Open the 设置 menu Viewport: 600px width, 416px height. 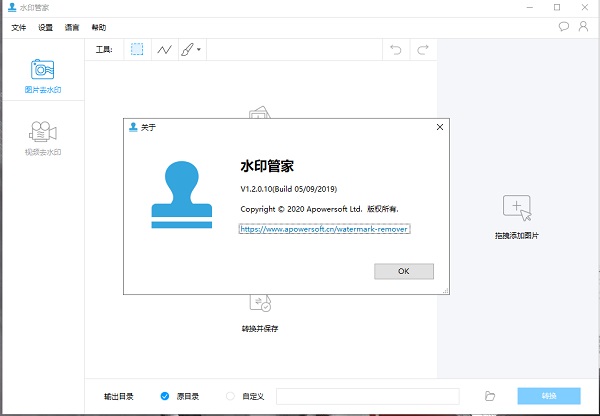tap(45, 28)
